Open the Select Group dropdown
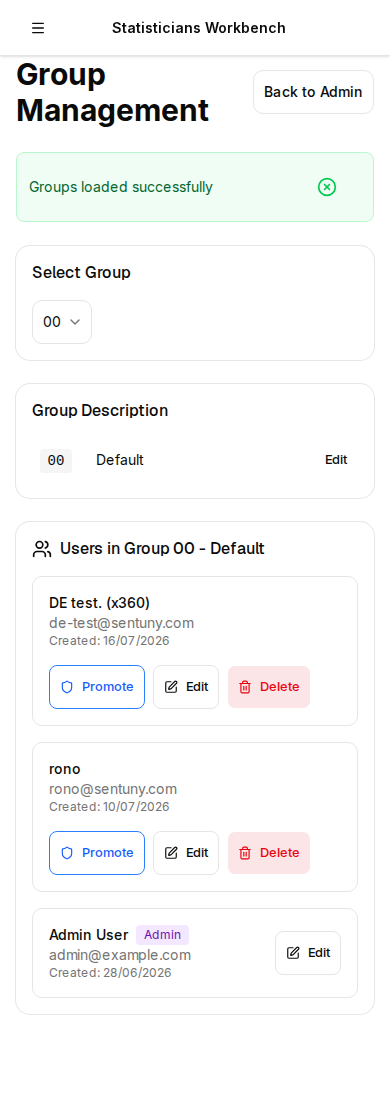This screenshot has height=1110, width=390. click(x=62, y=322)
